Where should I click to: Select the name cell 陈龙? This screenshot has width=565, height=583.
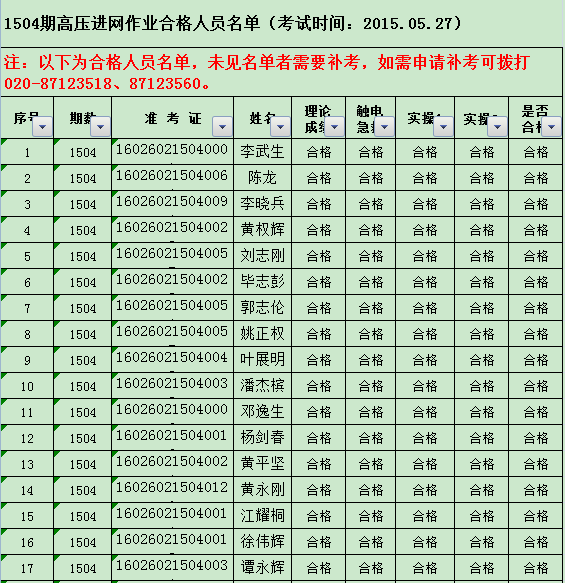[x=262, y=178]
